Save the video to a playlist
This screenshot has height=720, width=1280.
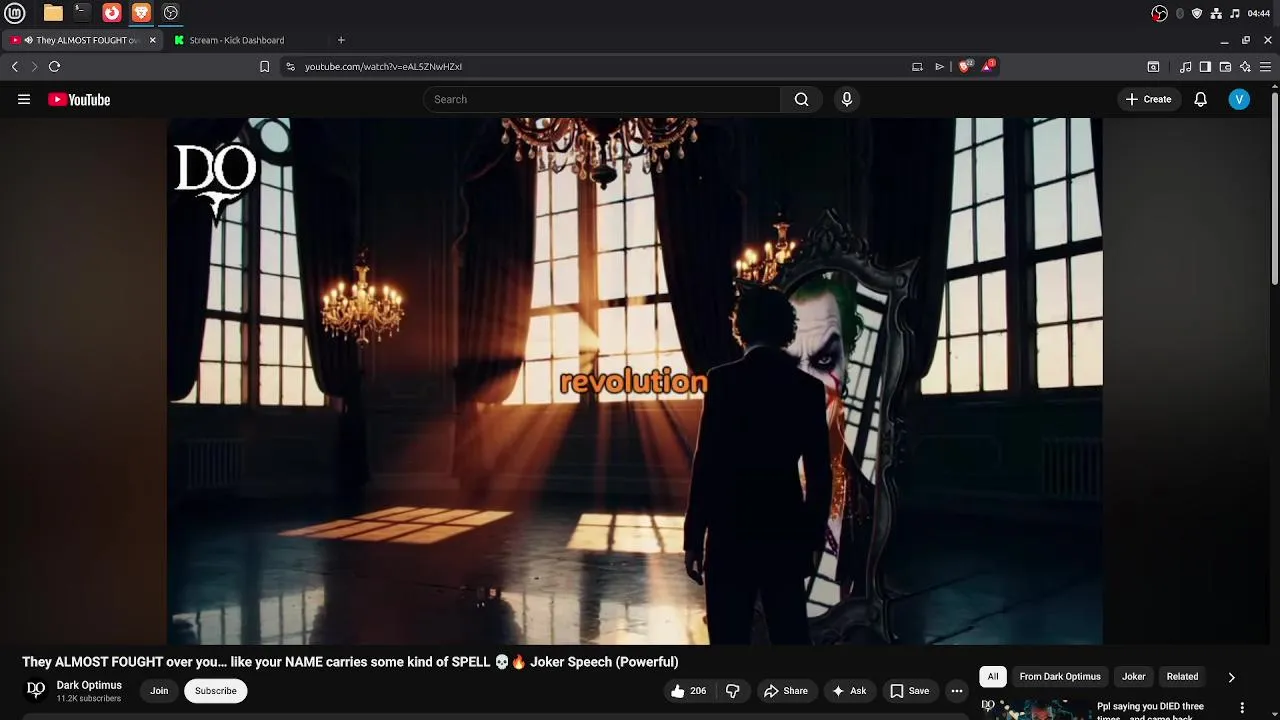click(910, 691)
